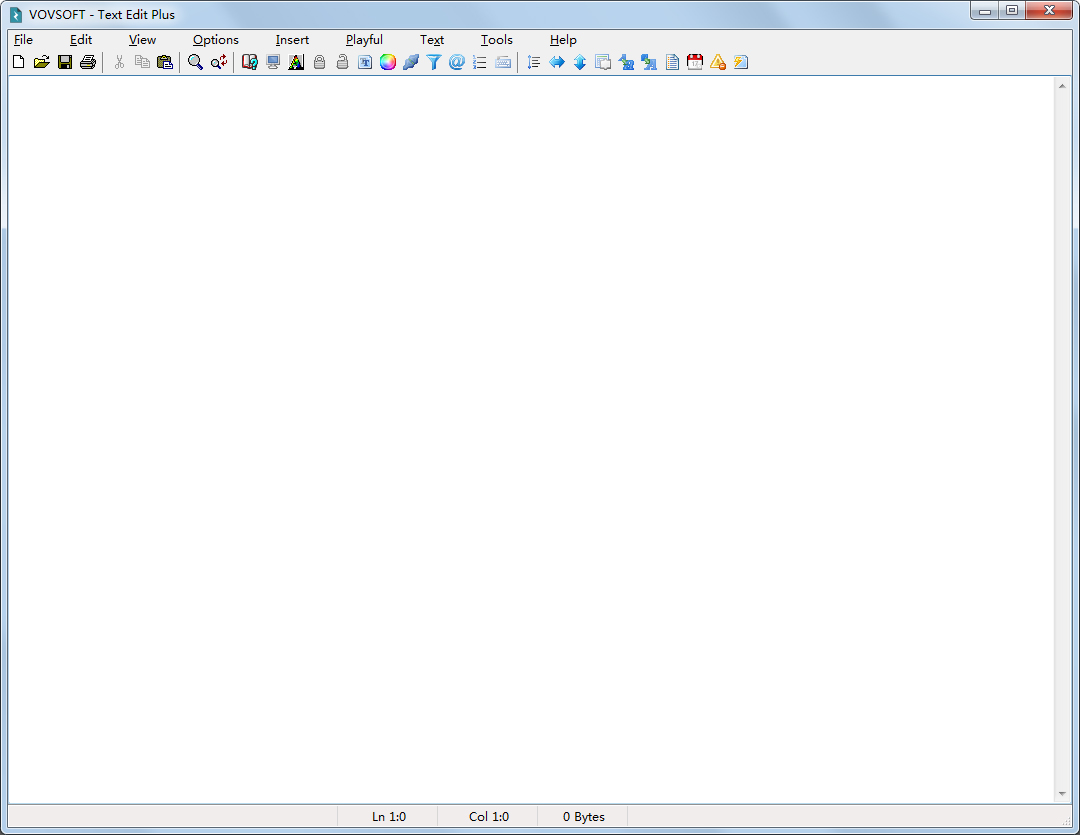Create a new blank document
This screenshot has width=1080, height=835.
tap(19, 62)
